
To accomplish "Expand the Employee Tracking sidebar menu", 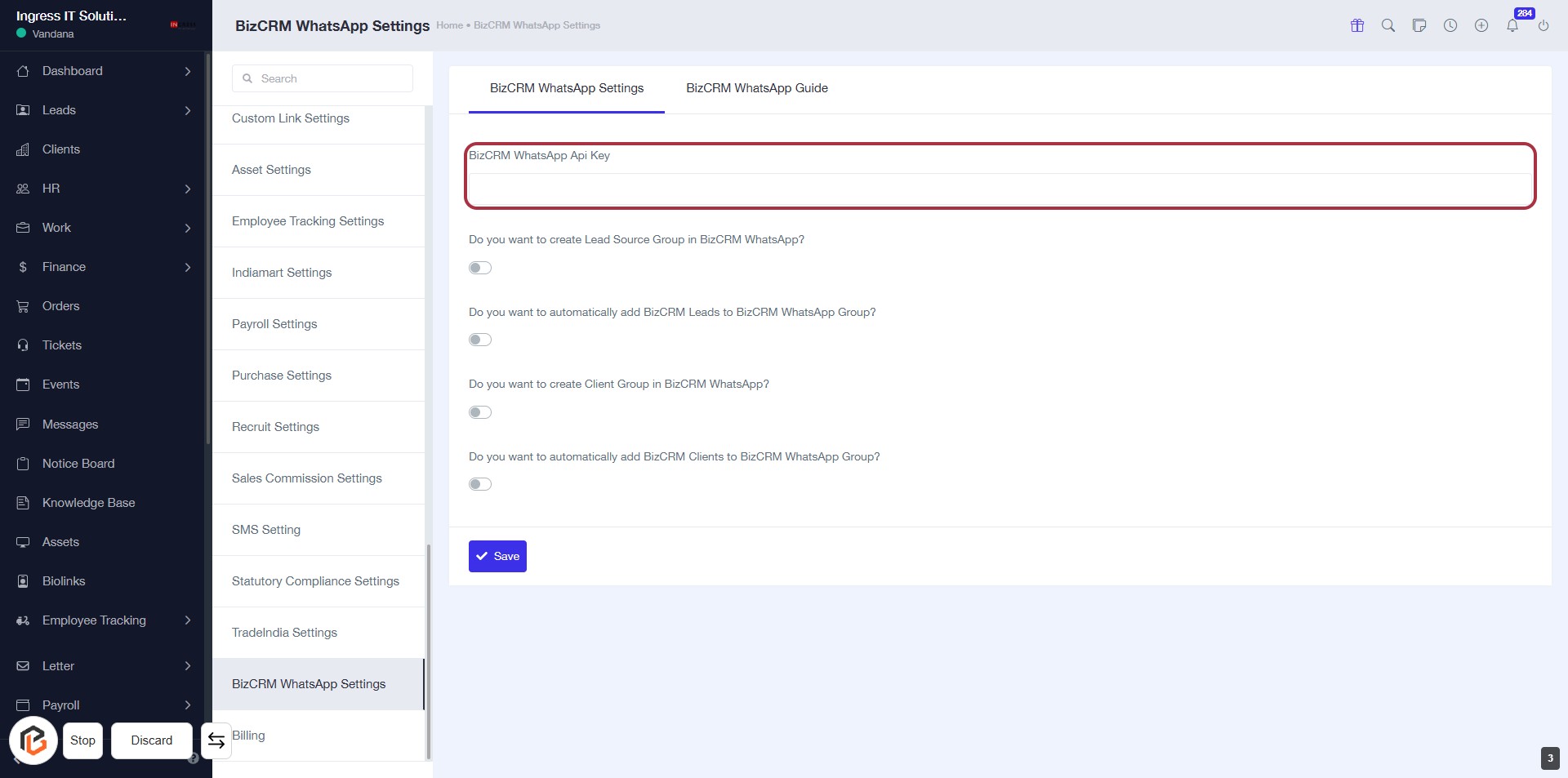I will [x=187, y=620].
